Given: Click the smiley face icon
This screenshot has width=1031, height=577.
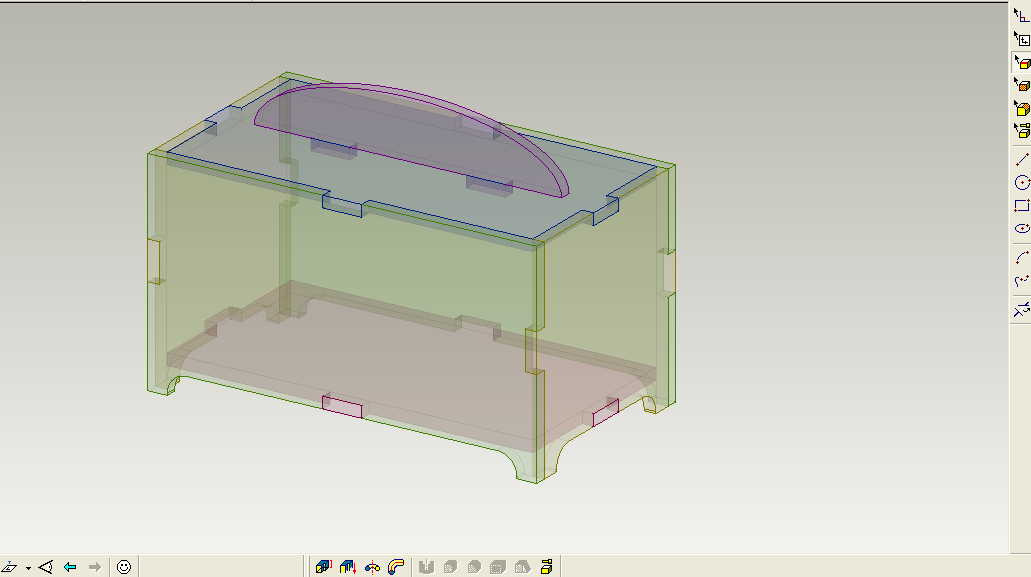Looking at the screenshot, I should 124,566.
